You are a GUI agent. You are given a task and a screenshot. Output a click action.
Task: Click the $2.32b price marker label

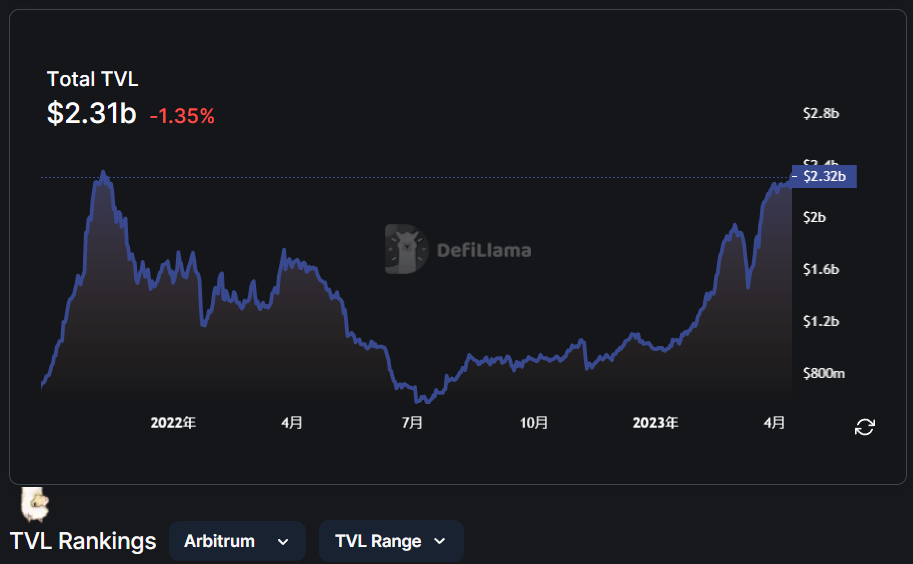click(x=824, y=176)
